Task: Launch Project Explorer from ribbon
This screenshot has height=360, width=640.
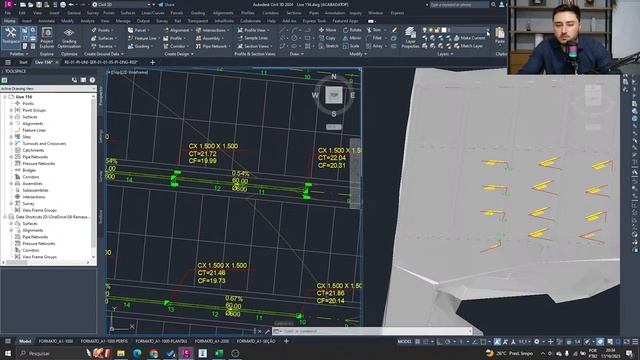Action: click(x=47, y=37)
